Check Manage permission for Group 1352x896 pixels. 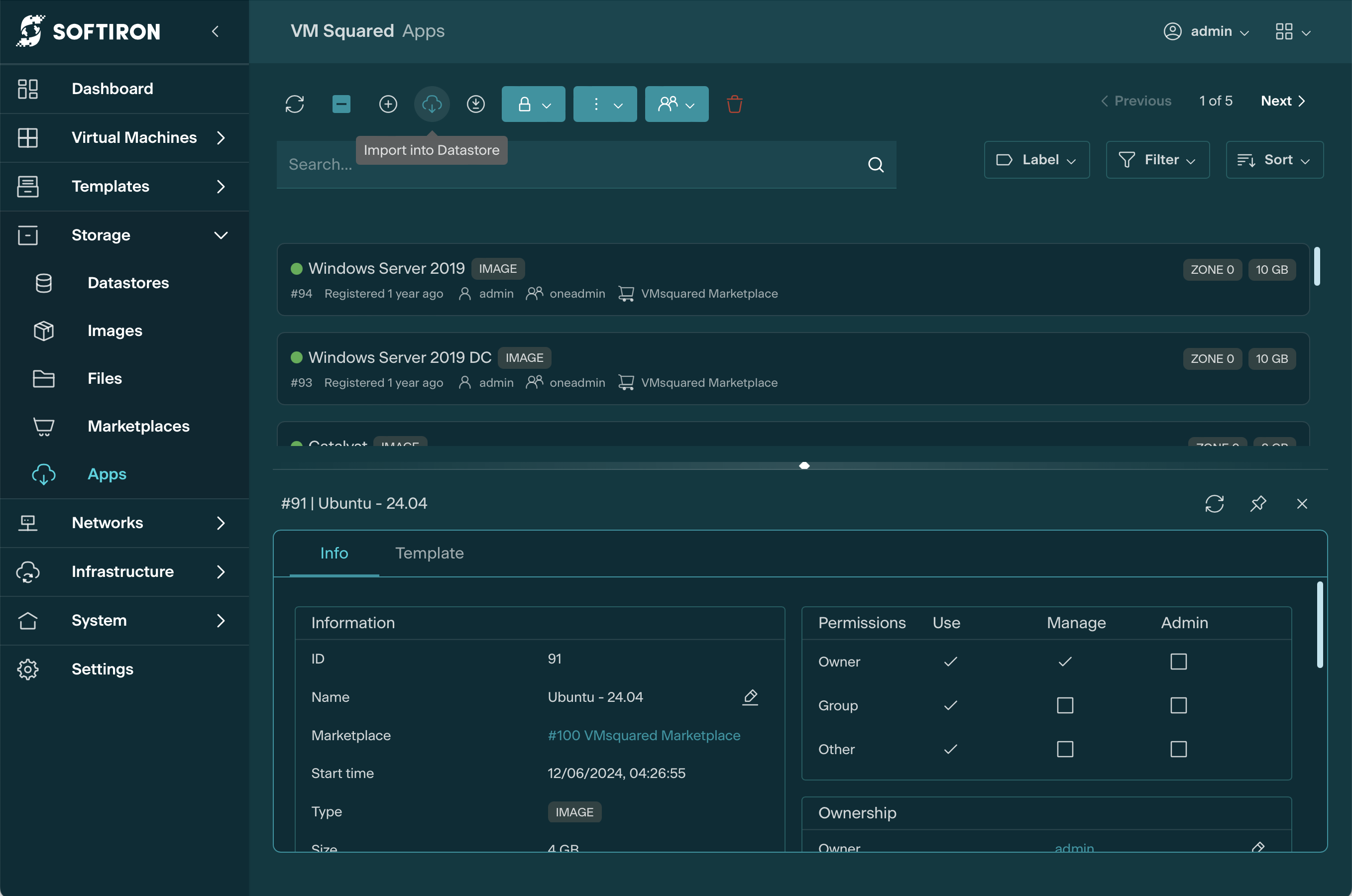(1065, 705)
